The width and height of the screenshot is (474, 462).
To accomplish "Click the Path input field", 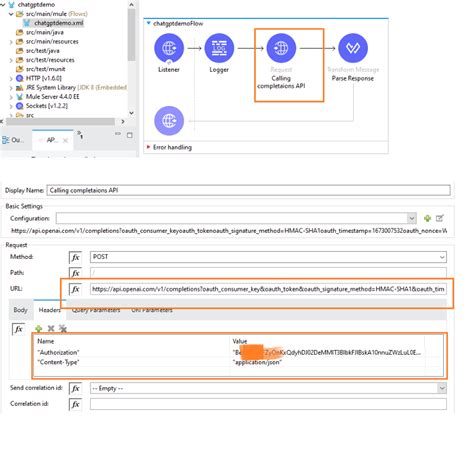I will coord(268,273).
